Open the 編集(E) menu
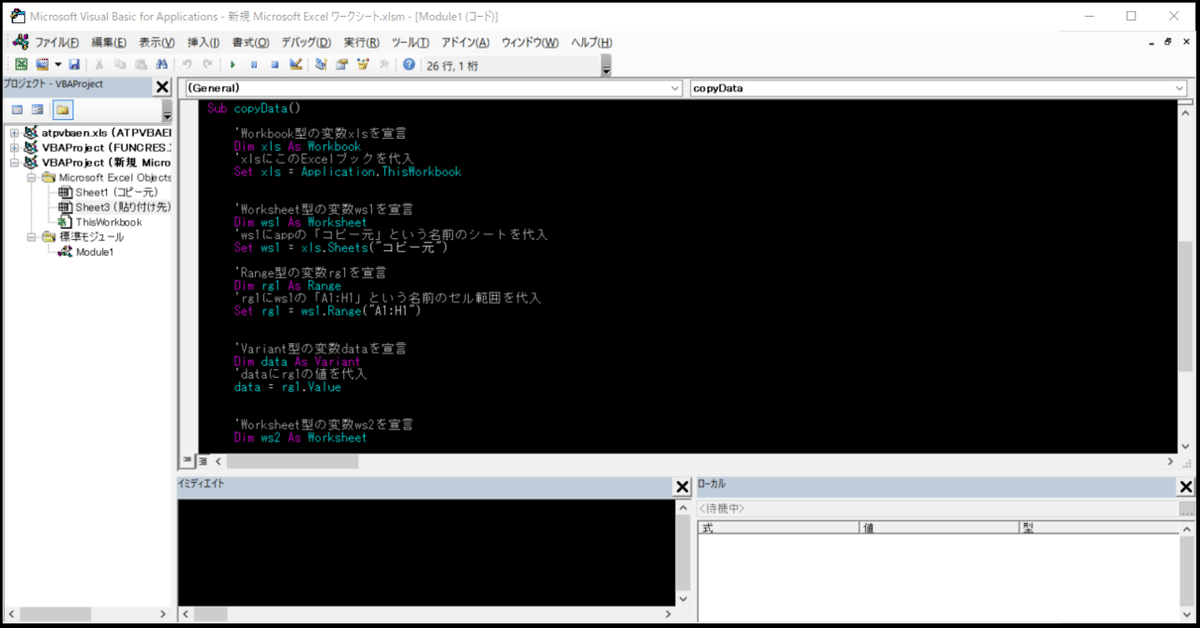The height and width of the screenshot is (628, 1200). point(108,42)
